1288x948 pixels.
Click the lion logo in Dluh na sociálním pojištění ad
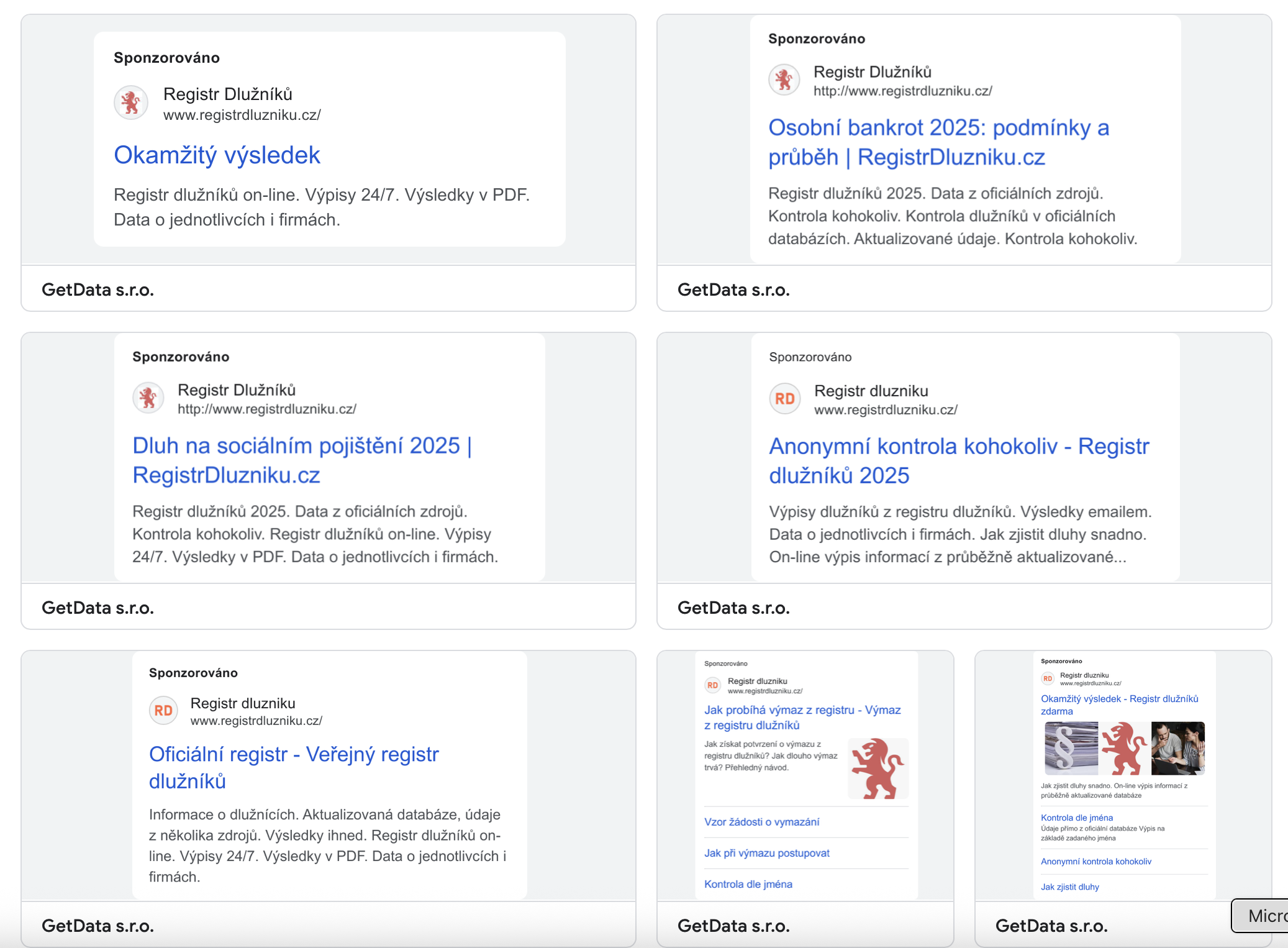click(x=148, y=398)
